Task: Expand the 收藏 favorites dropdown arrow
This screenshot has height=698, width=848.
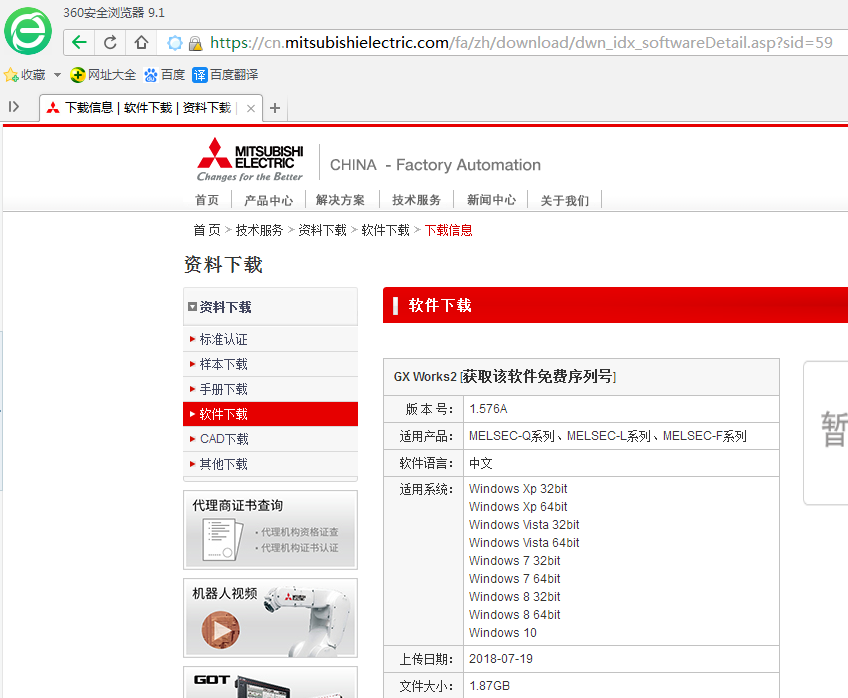Action: [x=57, y=75]
